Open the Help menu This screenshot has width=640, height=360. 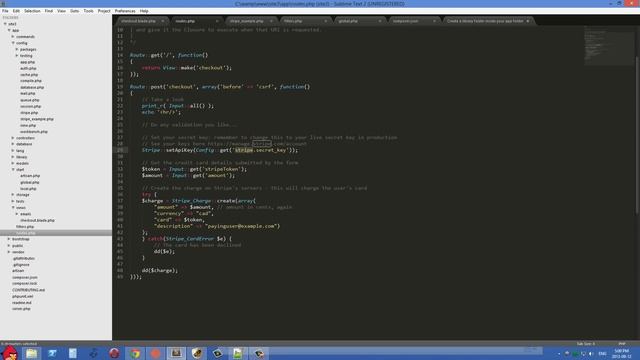(x=144, y=11)
